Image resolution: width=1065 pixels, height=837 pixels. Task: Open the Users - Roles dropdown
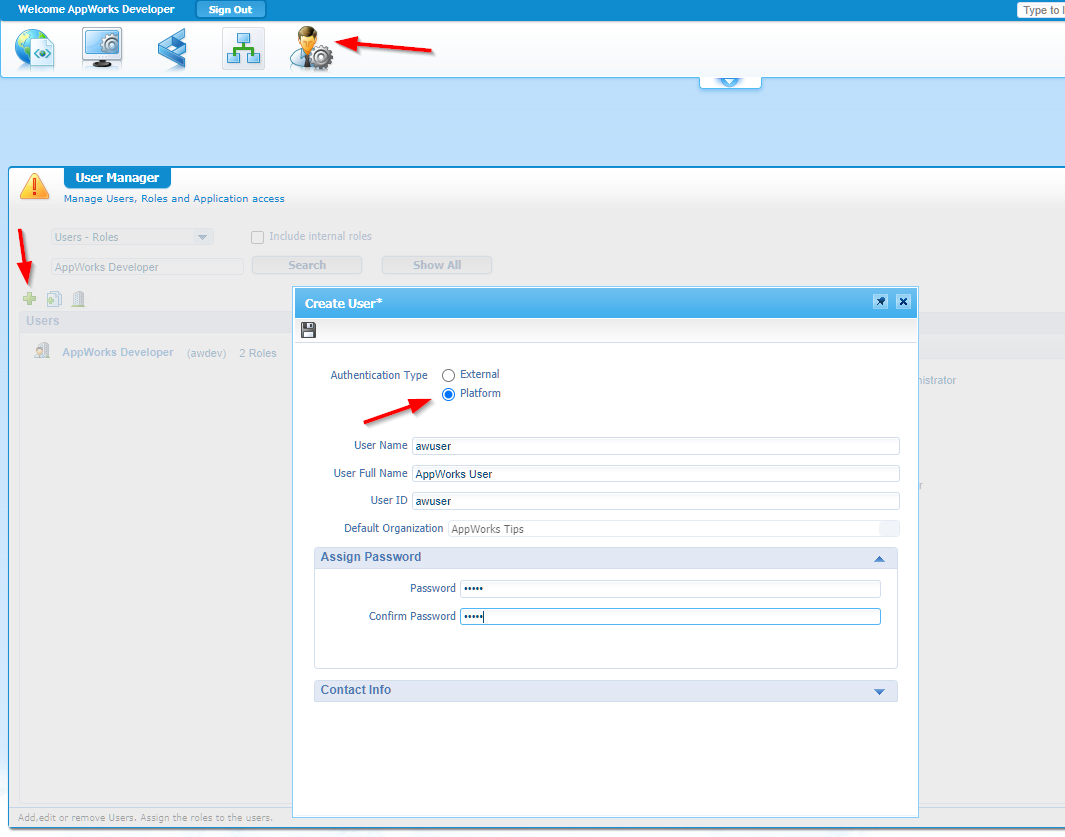point(132,236)
